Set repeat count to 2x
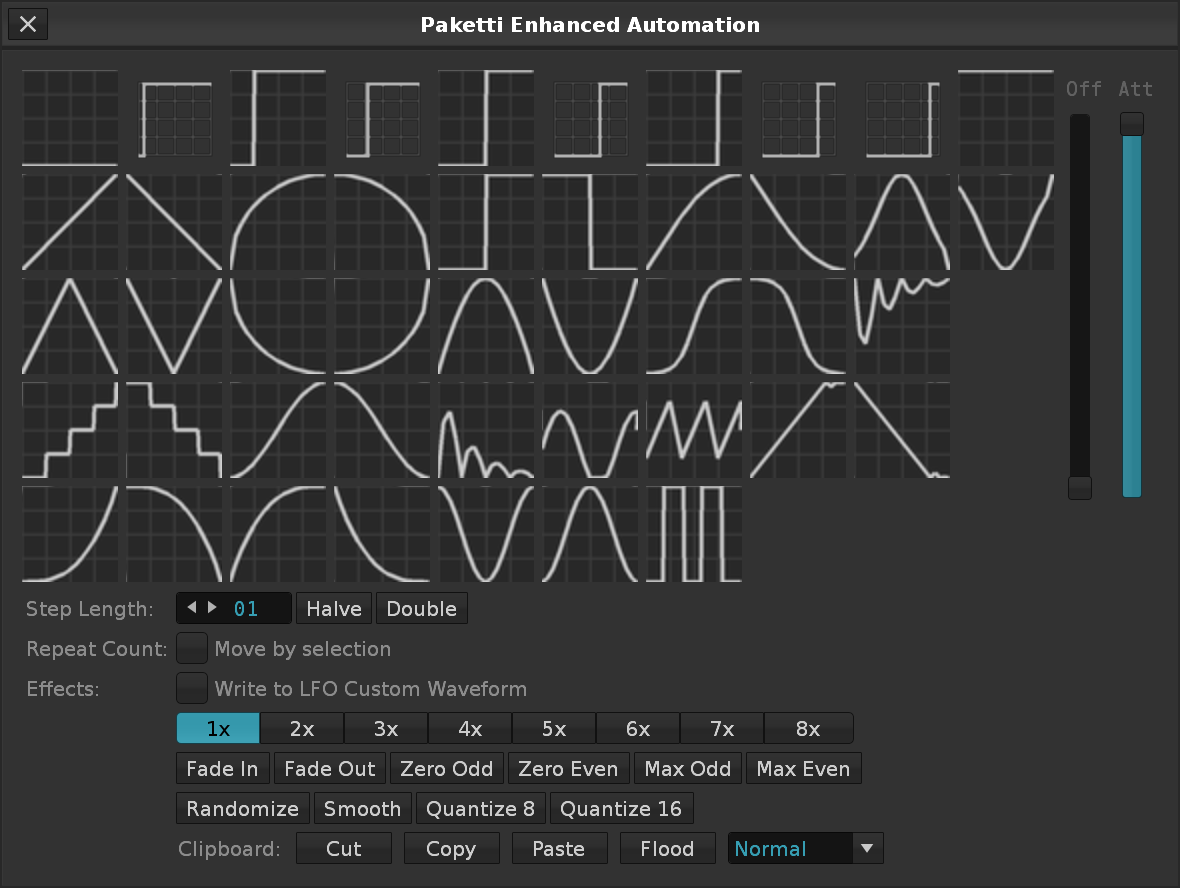Viewport: 1180px width, 888px height. pos(302,728)
